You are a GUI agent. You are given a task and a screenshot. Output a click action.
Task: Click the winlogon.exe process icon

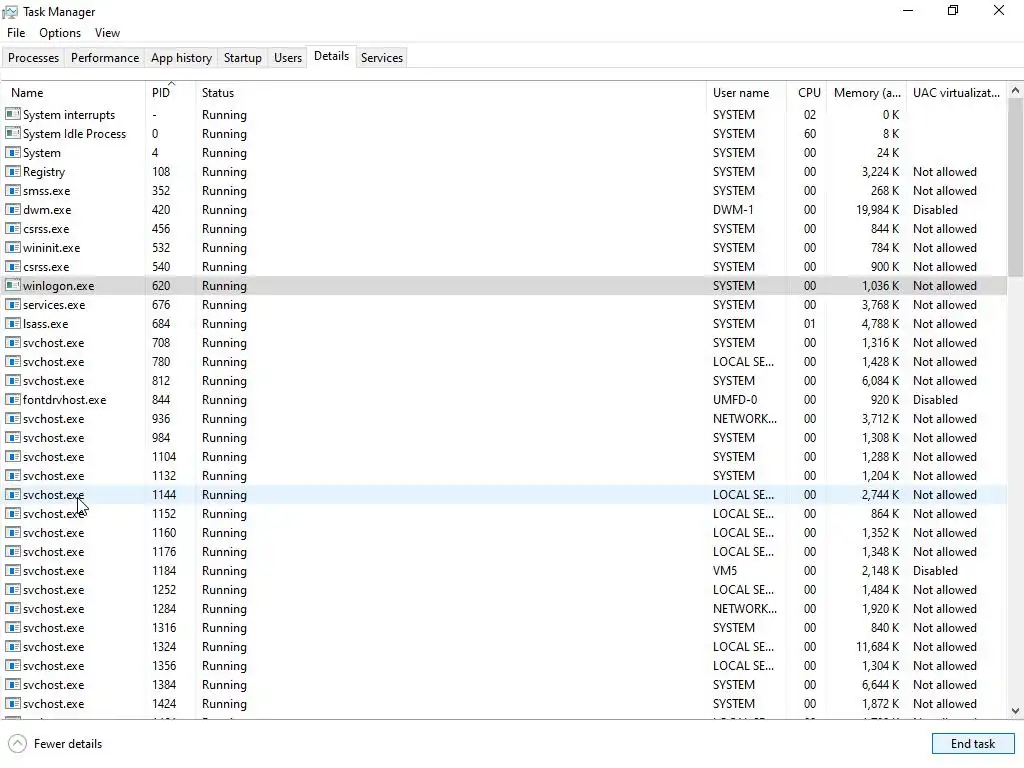(12, 285)
